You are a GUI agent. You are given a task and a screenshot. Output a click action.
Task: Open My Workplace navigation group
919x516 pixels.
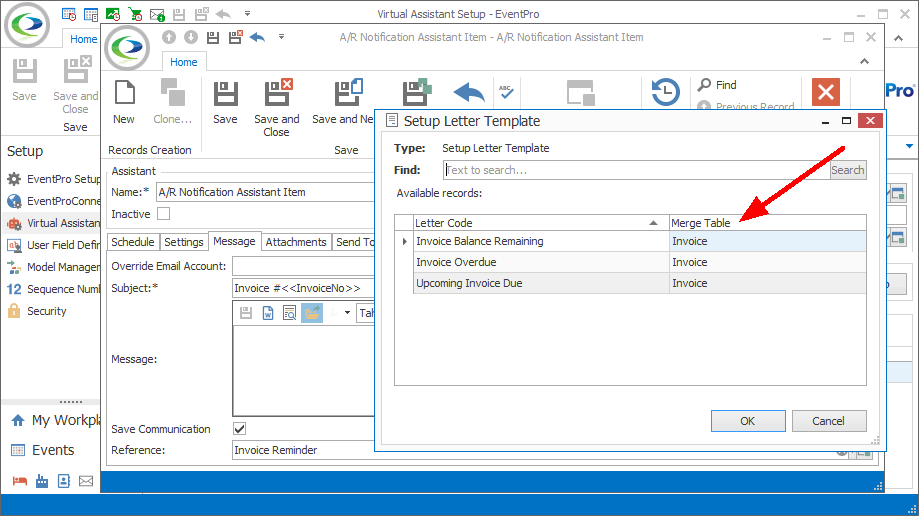click(x=56, y=420)
